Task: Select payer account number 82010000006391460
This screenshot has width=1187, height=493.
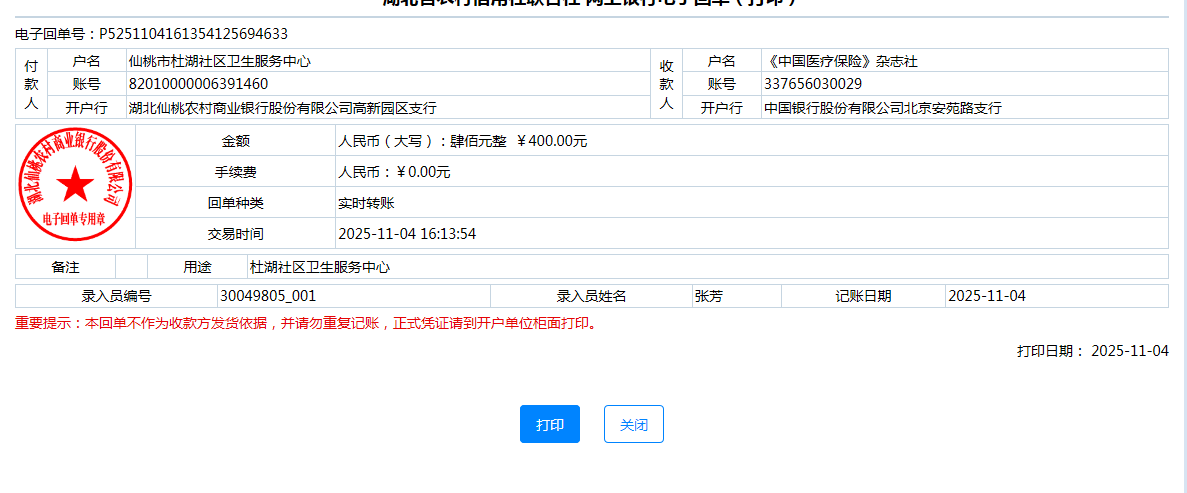Action: pyautogui.click(x=198, y=84)
